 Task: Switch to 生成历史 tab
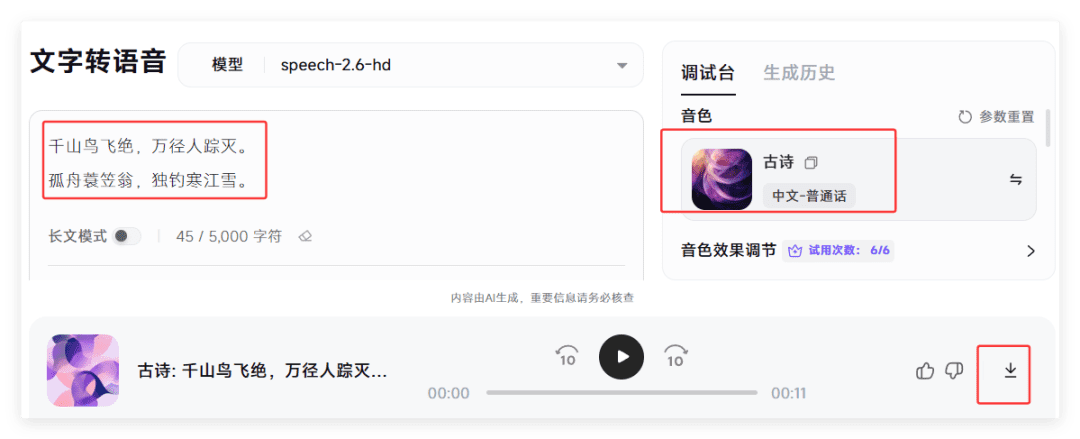799,73
